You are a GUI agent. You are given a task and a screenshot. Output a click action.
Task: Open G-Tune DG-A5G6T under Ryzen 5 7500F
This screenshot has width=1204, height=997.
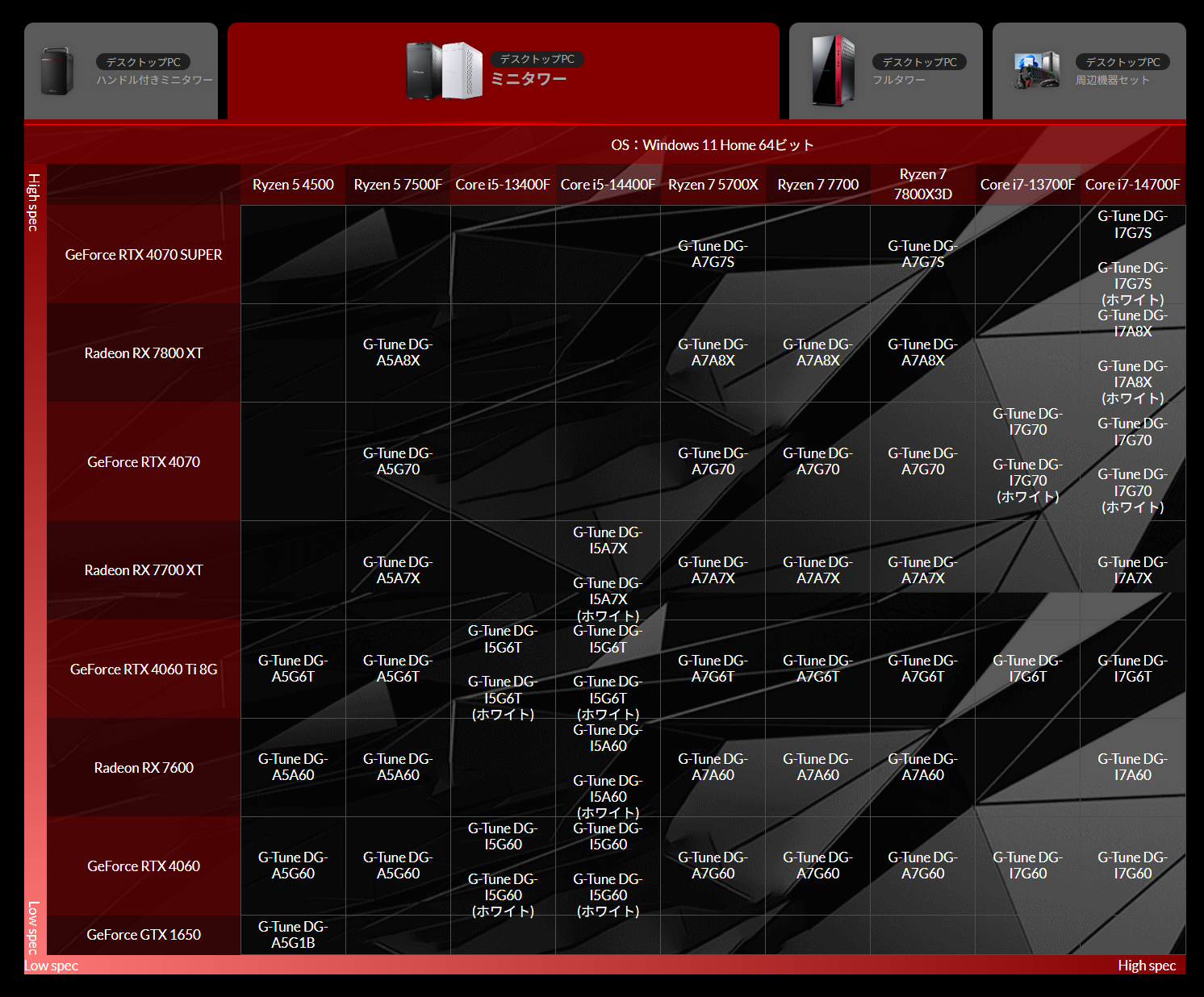coord(399,669)
